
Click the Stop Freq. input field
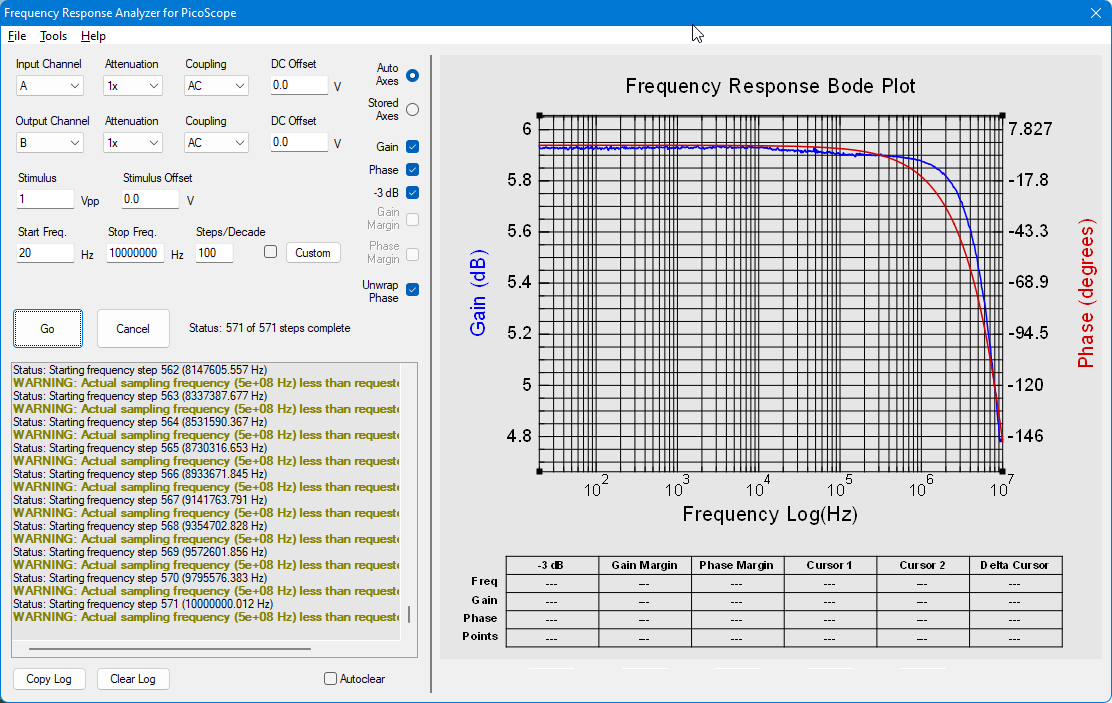point(135,253)
